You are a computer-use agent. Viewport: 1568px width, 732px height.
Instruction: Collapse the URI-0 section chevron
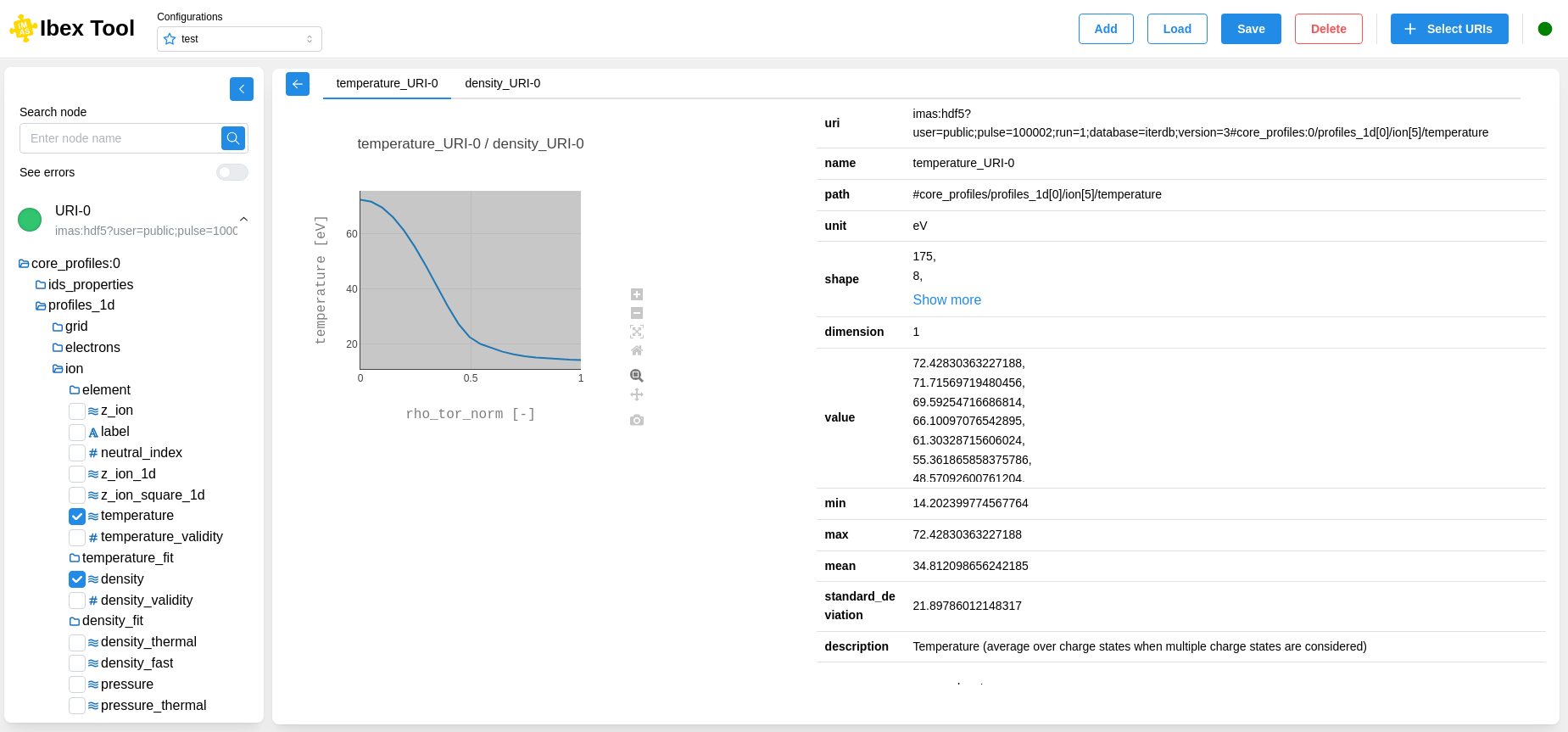point(243,220)
